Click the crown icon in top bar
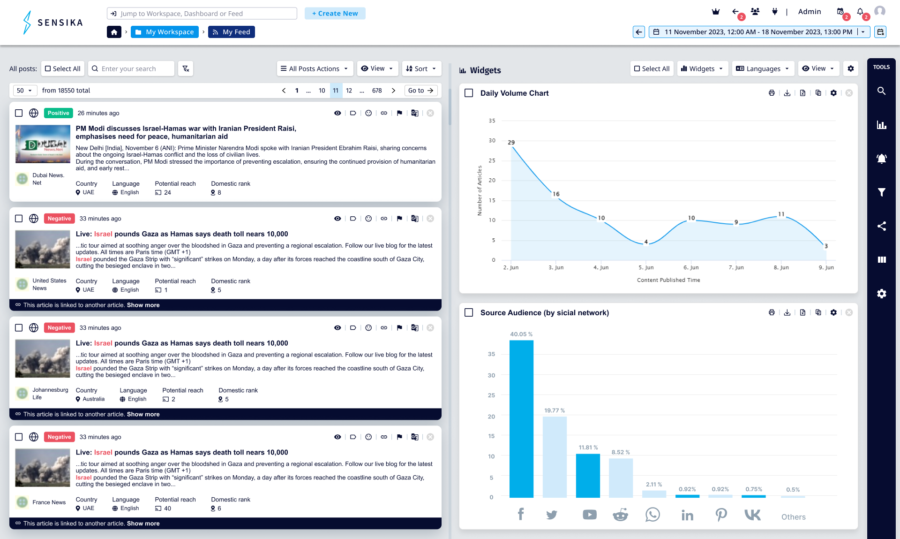Screen dimensions: 900x539 click(x=715, y=11)
